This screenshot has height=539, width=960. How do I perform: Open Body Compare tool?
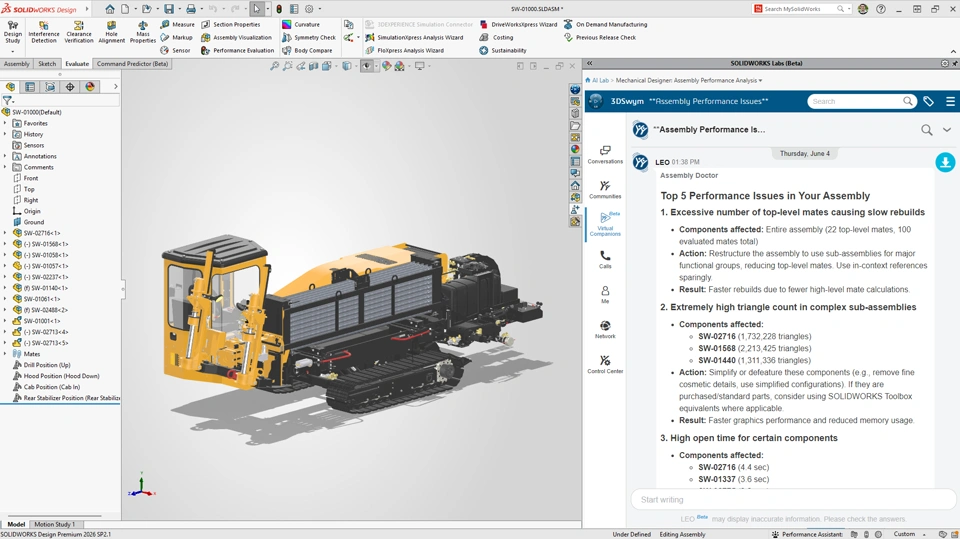(x=307, y=50)
